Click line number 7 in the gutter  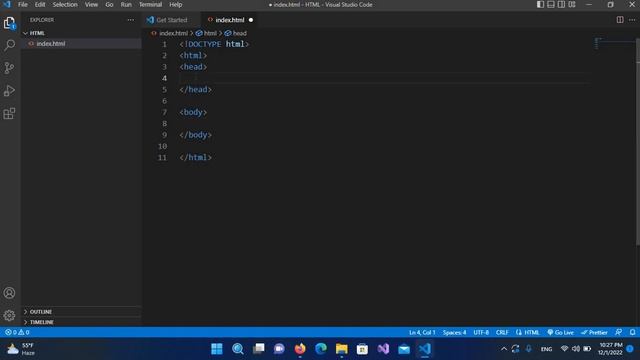164,112
